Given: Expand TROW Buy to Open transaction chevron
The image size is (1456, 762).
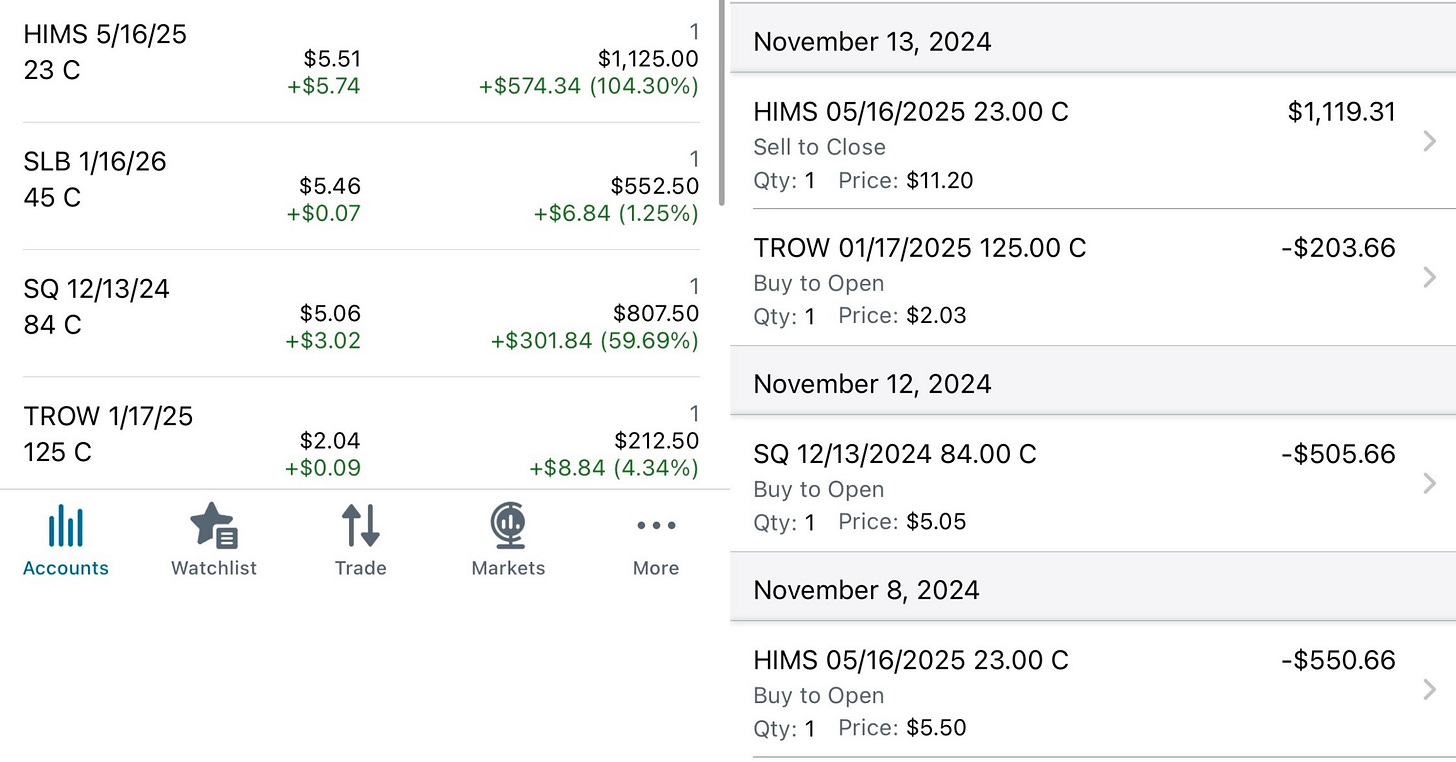Looking at the screenshot, I should point(1429,278).
